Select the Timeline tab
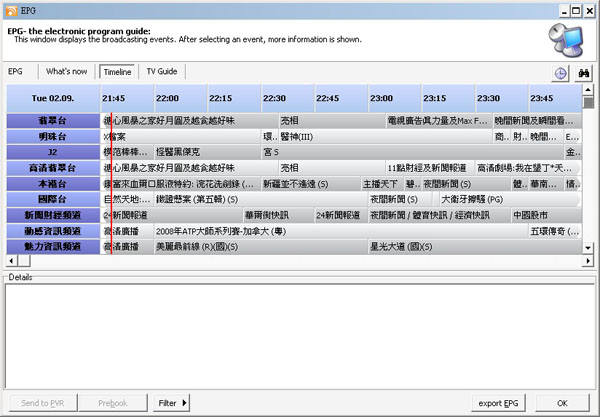Viewport: 600px width, 417px height. tap(117, 72)
